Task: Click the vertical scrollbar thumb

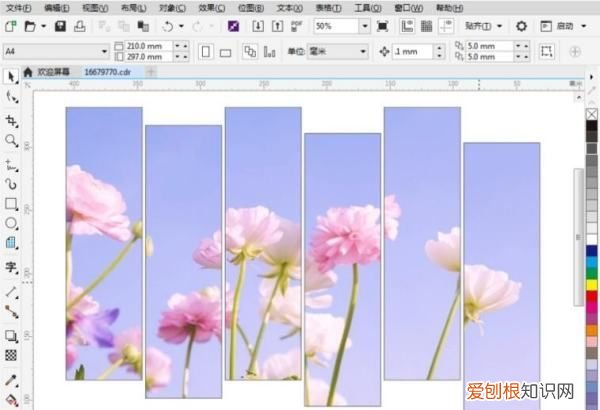Action: click(578, 237)
